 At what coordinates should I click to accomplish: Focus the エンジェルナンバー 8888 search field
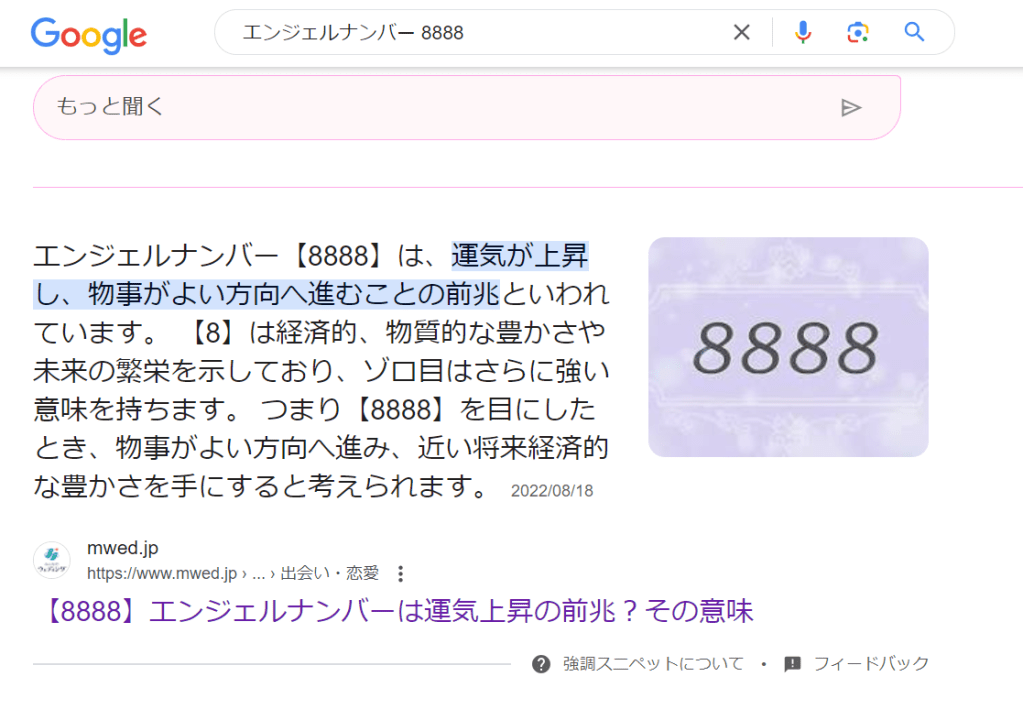click(x=480, y=33)
